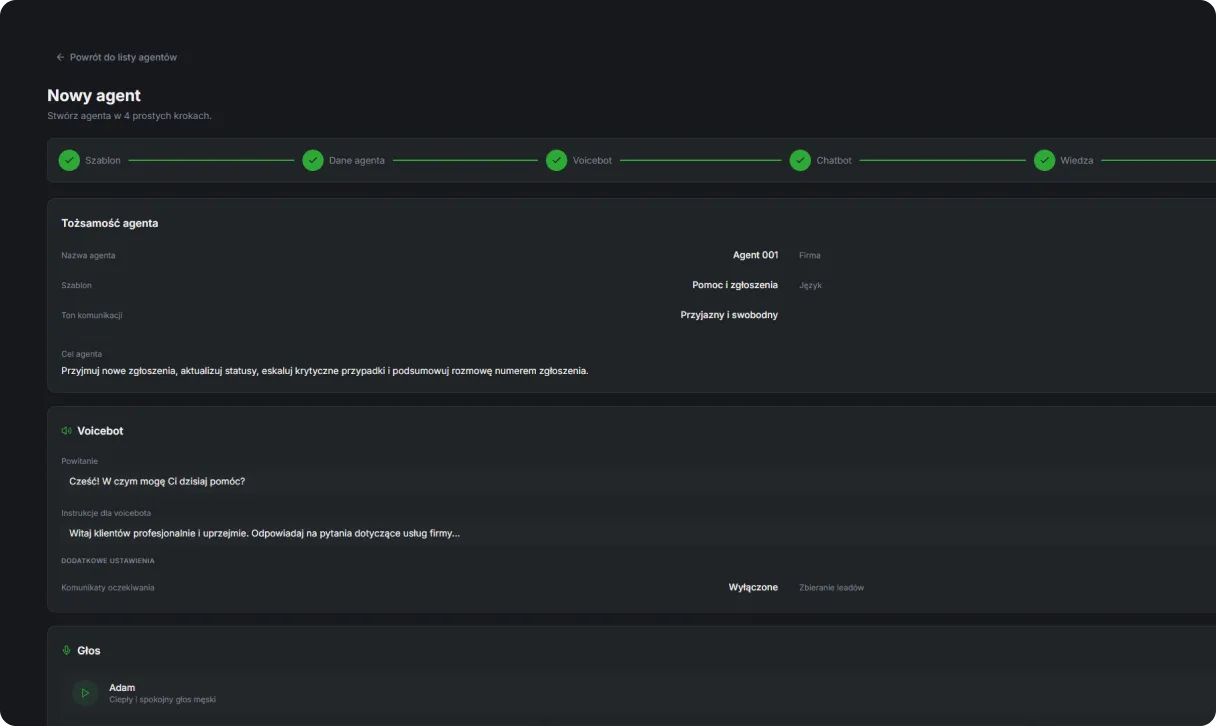
Task: Click the speaker icon beside Voicebot heading
Action: pos(66,431)
